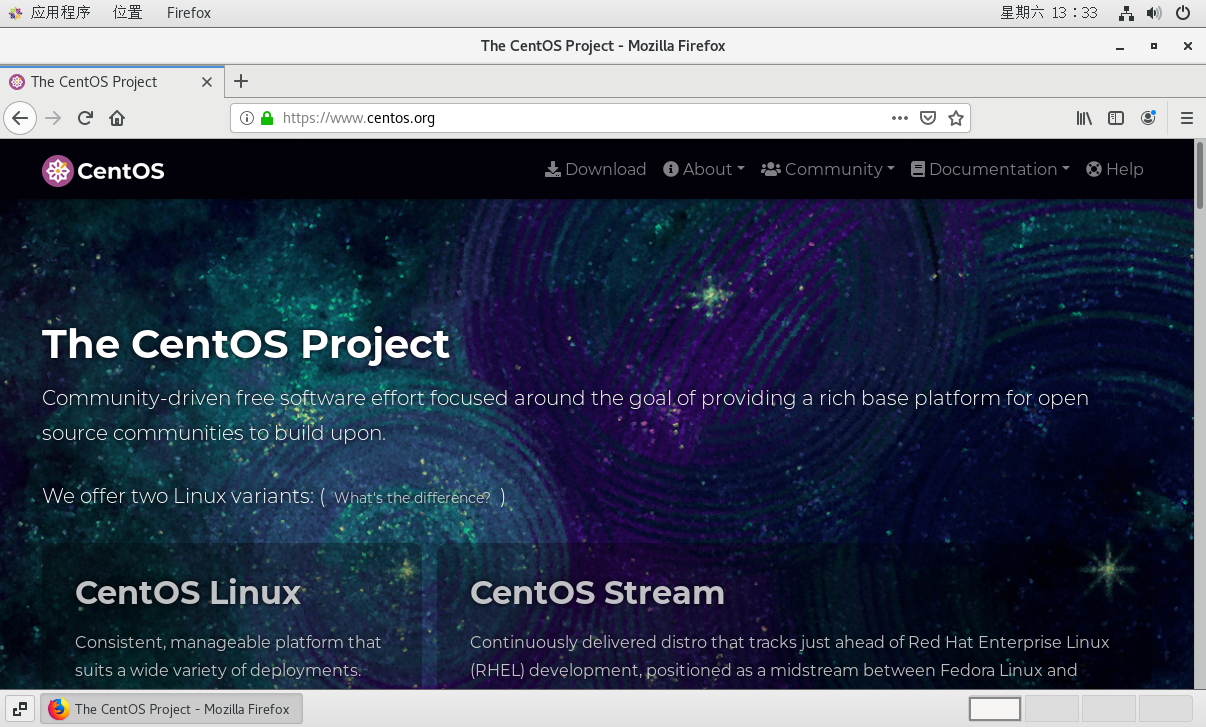This screenshot has height=727, width=1206.
Task: Reload the current page
Action: 85,118
